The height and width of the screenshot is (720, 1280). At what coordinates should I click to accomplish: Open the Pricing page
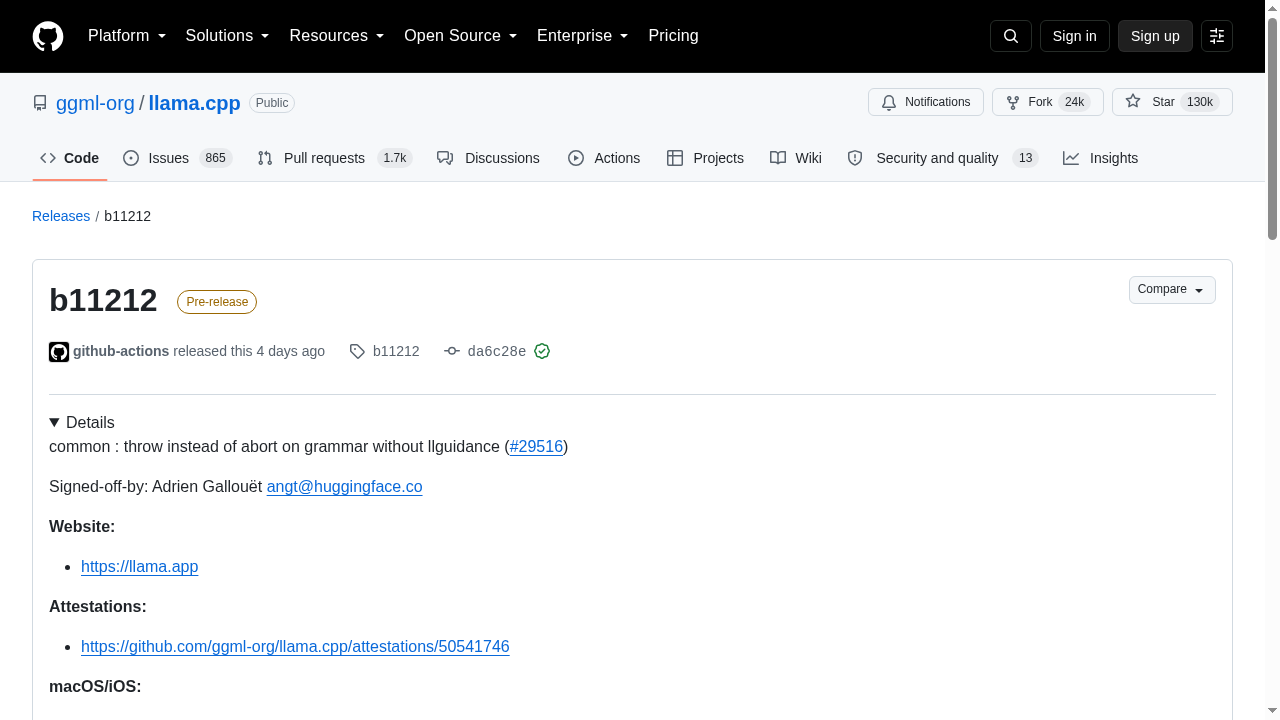click(x=673, y=36)
